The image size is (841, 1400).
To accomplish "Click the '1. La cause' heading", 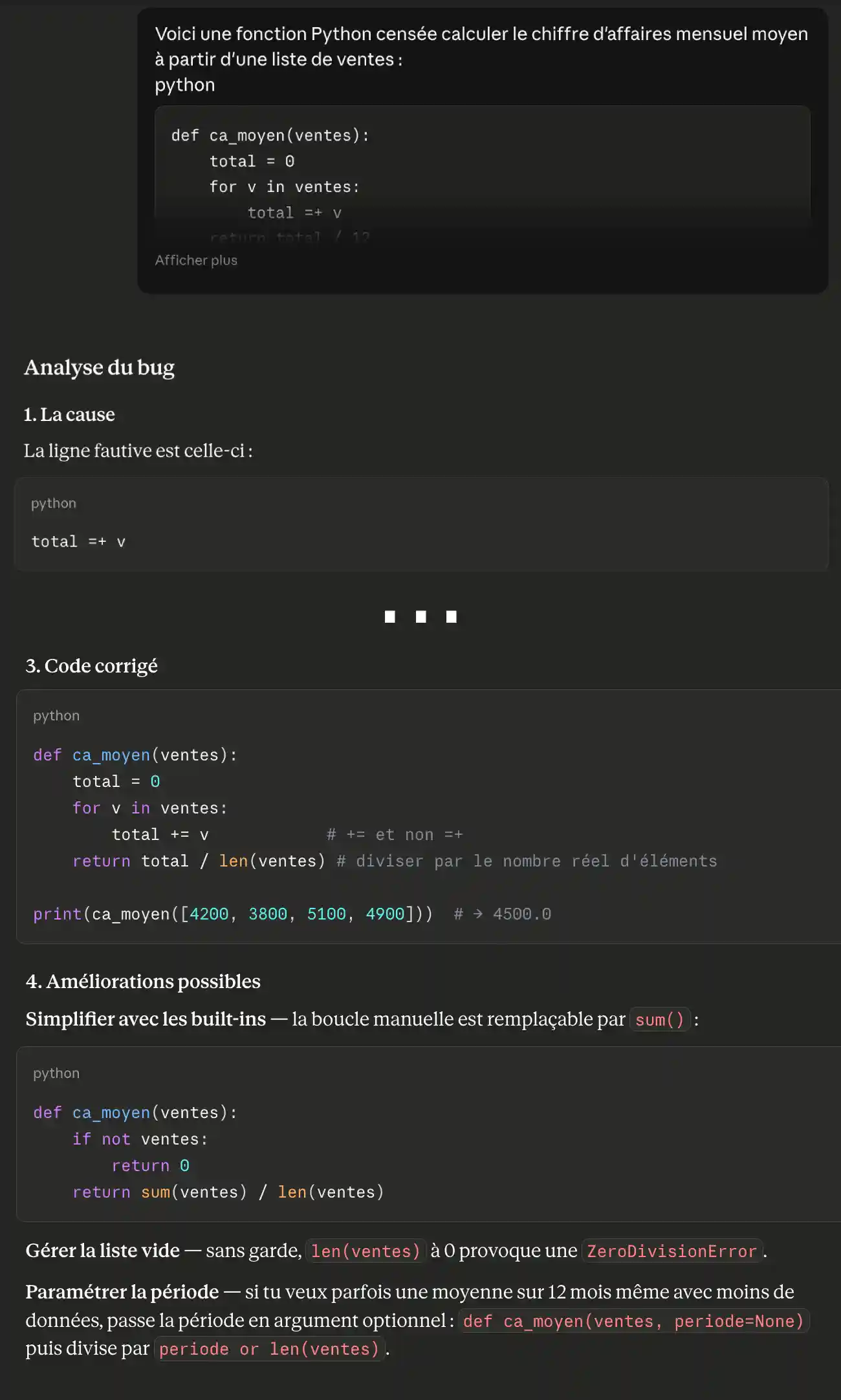I will pyautogui.click(x=69, y=415).
